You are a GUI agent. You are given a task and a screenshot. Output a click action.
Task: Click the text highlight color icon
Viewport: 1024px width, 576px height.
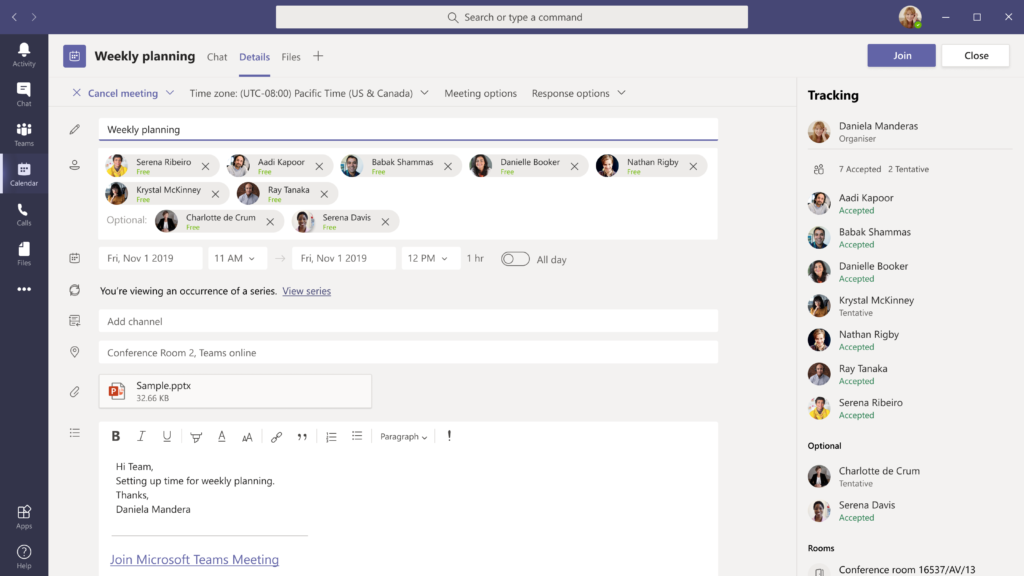(196, 437)
